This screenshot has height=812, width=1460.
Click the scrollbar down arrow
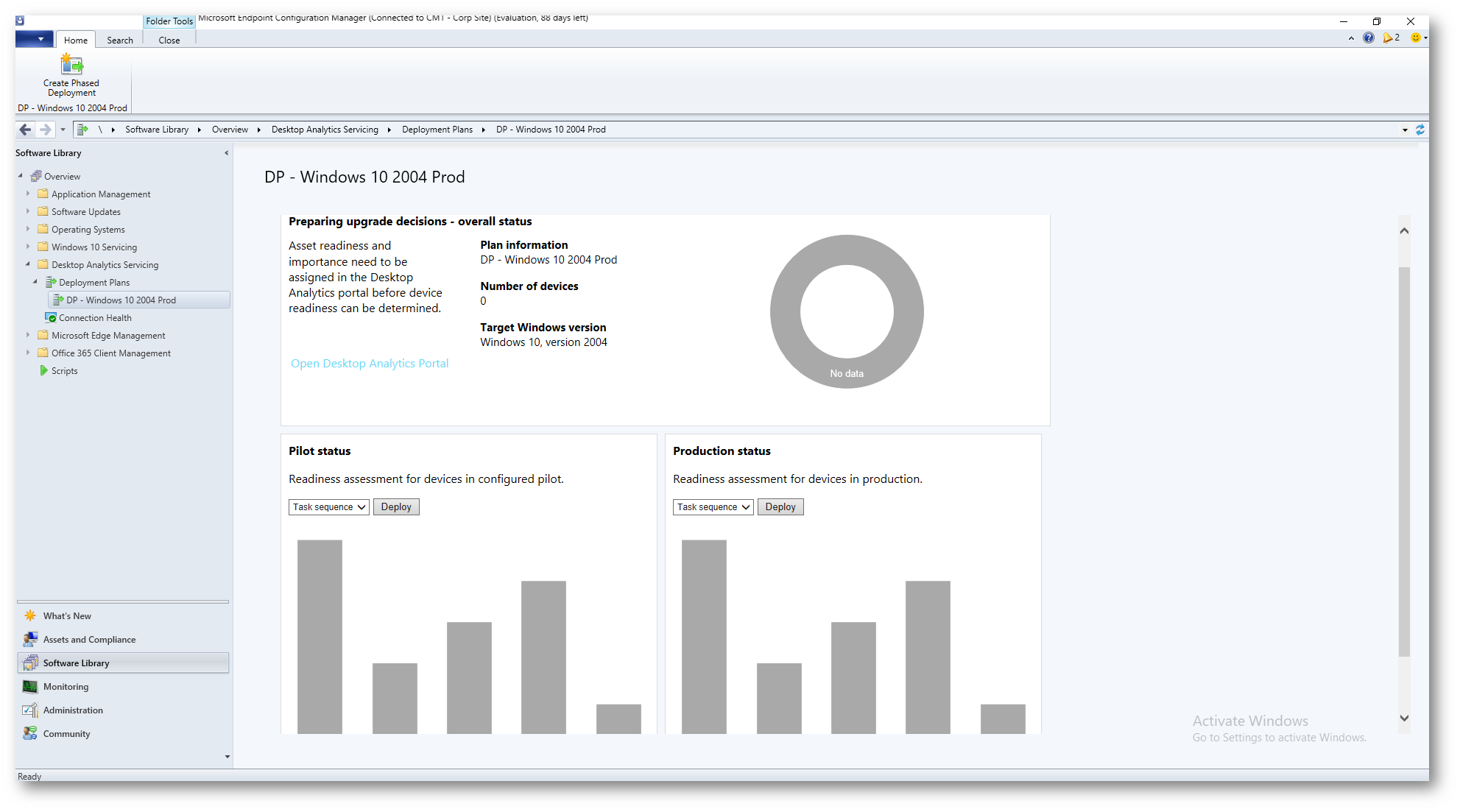1405,719
